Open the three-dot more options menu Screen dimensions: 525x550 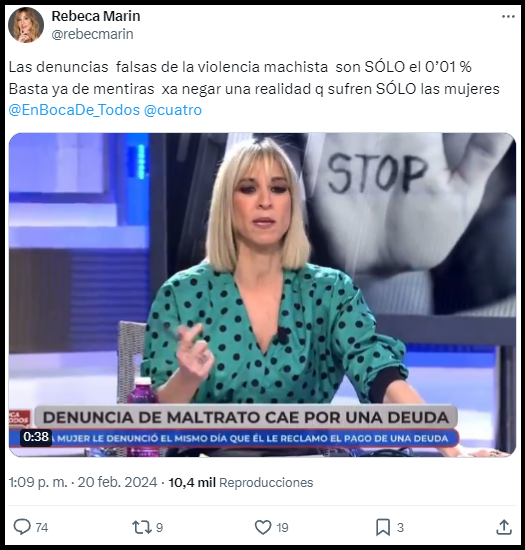pyautogui.click(x=508, y=17)
